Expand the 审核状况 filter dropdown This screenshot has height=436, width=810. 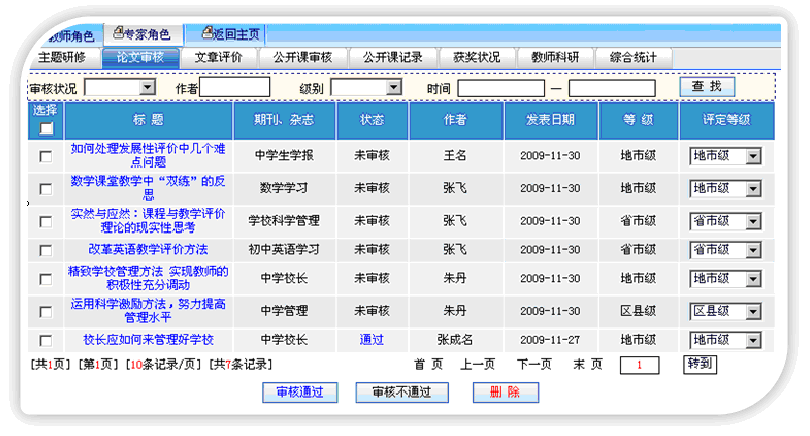coord(146,88)
